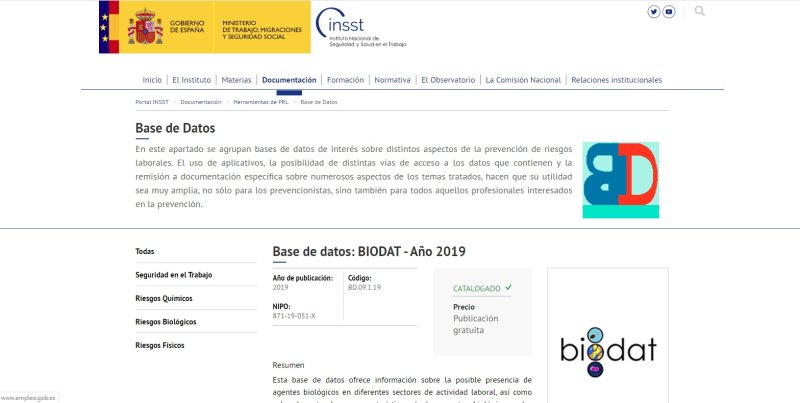Open the El Instituto menu
The width and height of the screenshot is (800, 403).
click(x=191, y=80)
